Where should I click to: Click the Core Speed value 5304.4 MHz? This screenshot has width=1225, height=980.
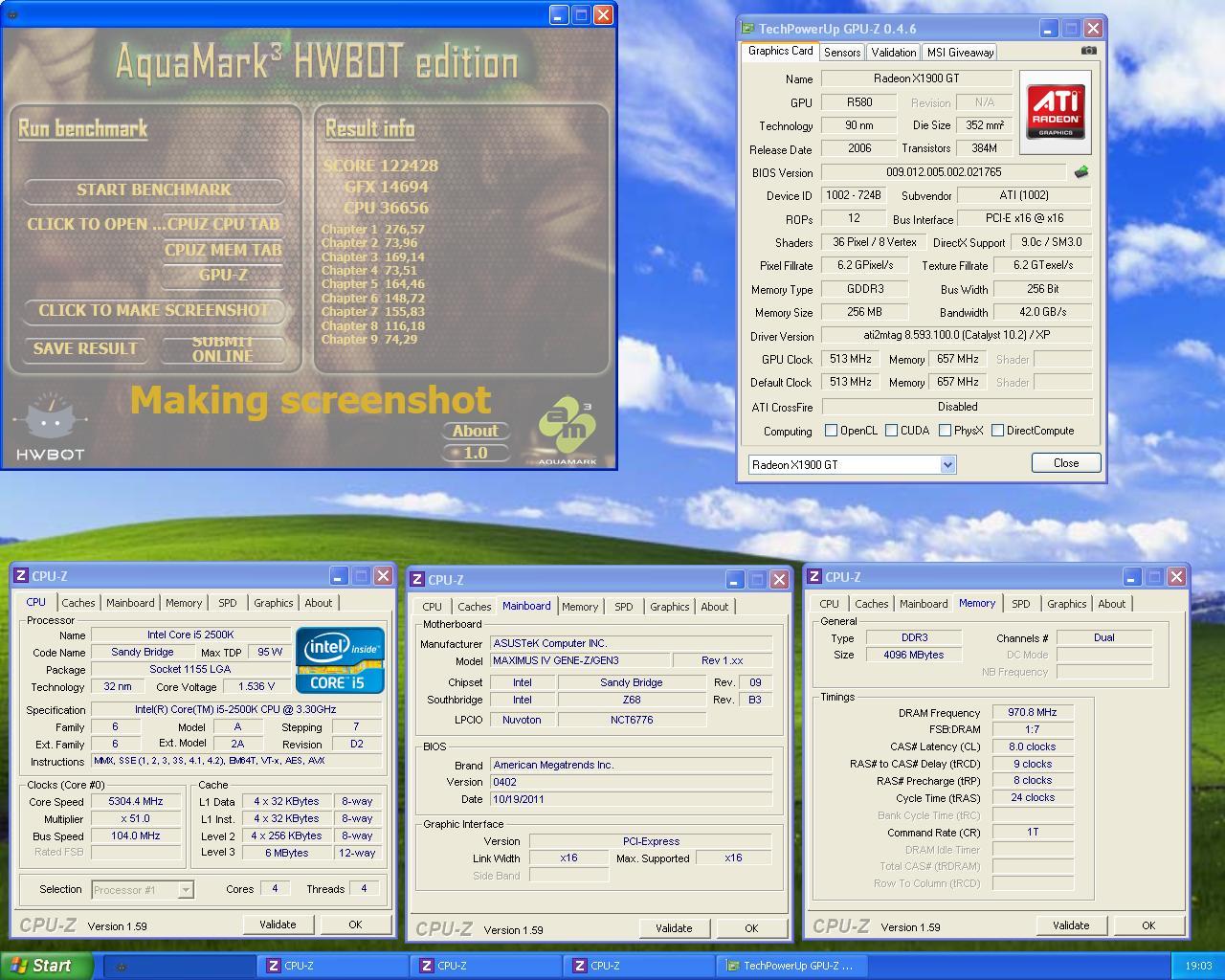(136, 802)
